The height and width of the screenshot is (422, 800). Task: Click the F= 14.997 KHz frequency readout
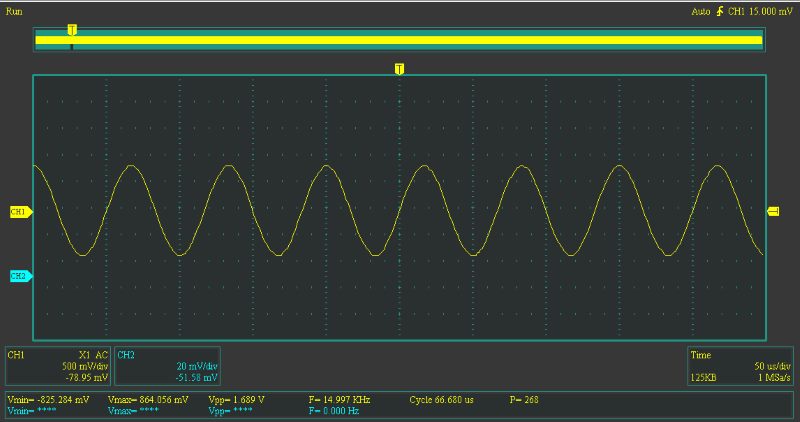pyautogui.click(x=340, y=399)
